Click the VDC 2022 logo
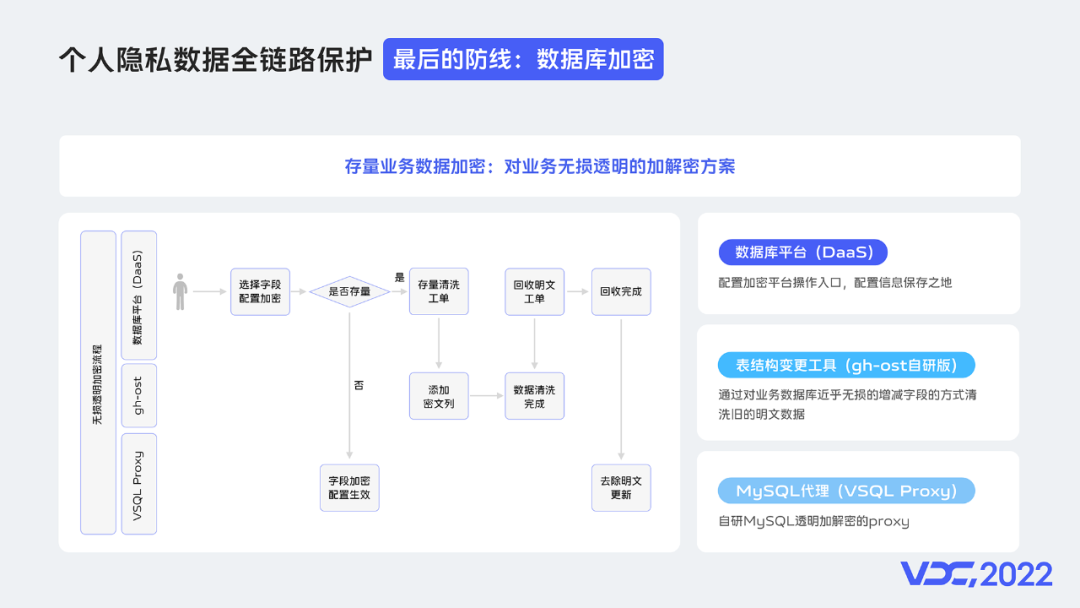This screenshot has width=1080, height=608. pyautogui.click(x=976, y=574)
